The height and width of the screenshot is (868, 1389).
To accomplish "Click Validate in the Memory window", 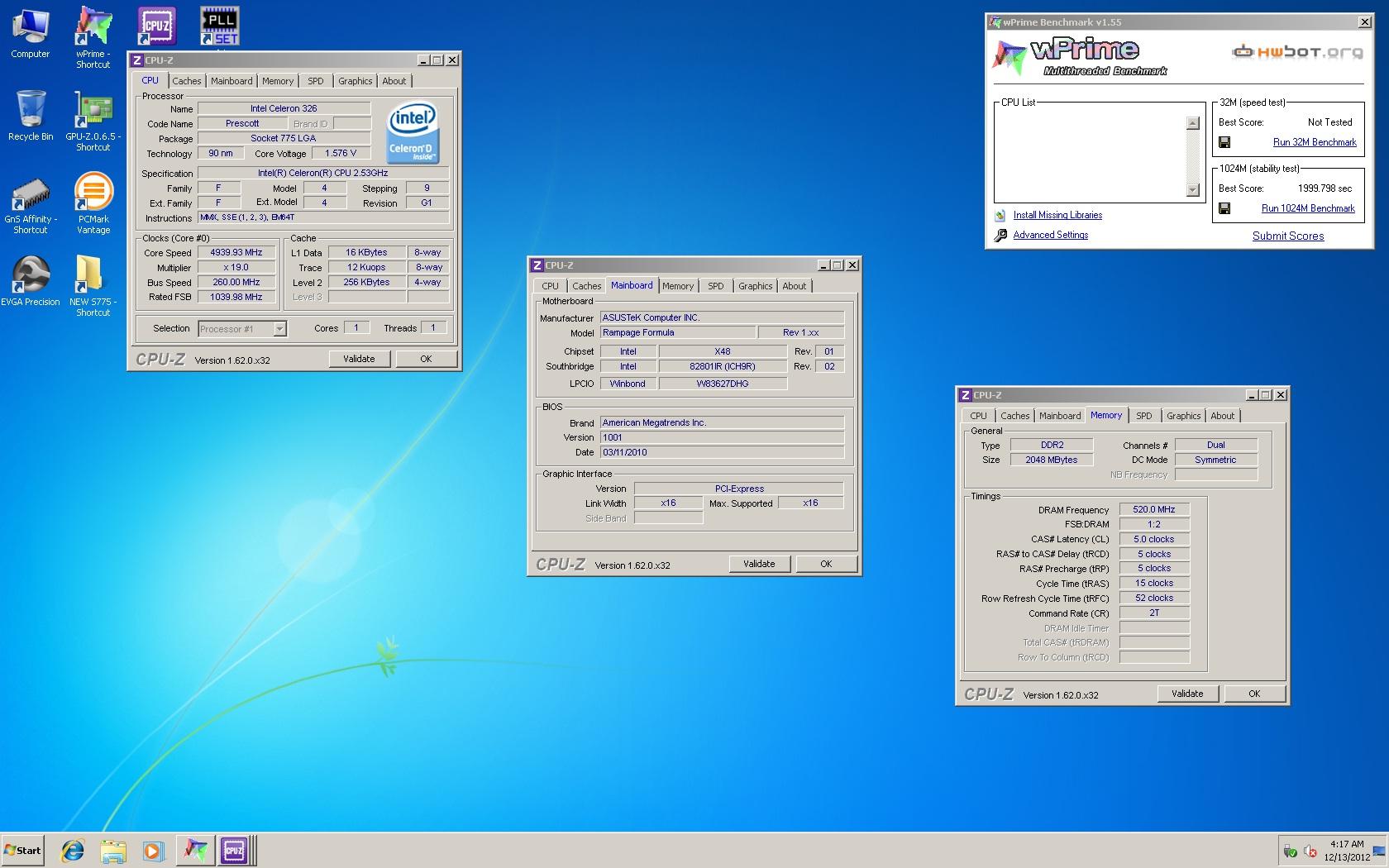I will point(1187,694).
